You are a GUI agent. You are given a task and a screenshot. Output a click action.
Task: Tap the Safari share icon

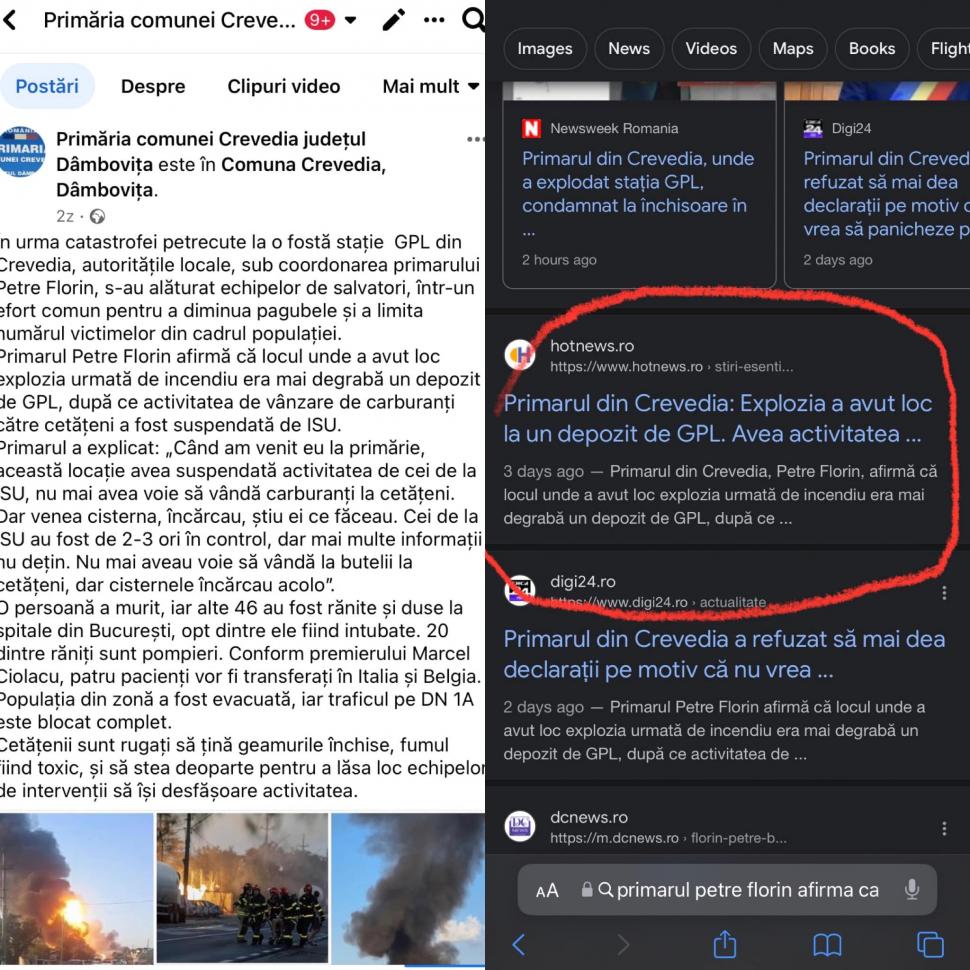pos(725,944)
